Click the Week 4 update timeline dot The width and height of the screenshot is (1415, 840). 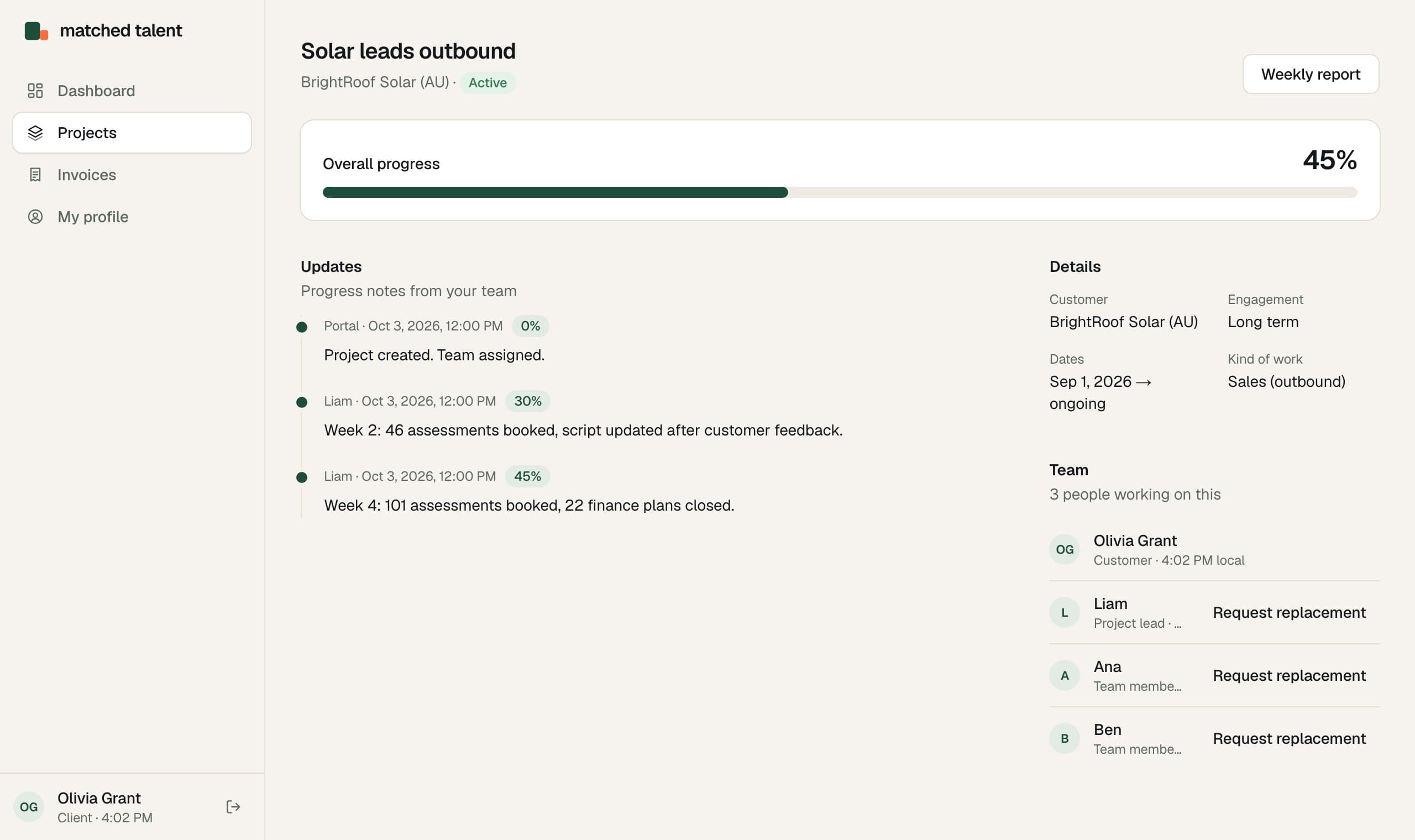[302, 477]
